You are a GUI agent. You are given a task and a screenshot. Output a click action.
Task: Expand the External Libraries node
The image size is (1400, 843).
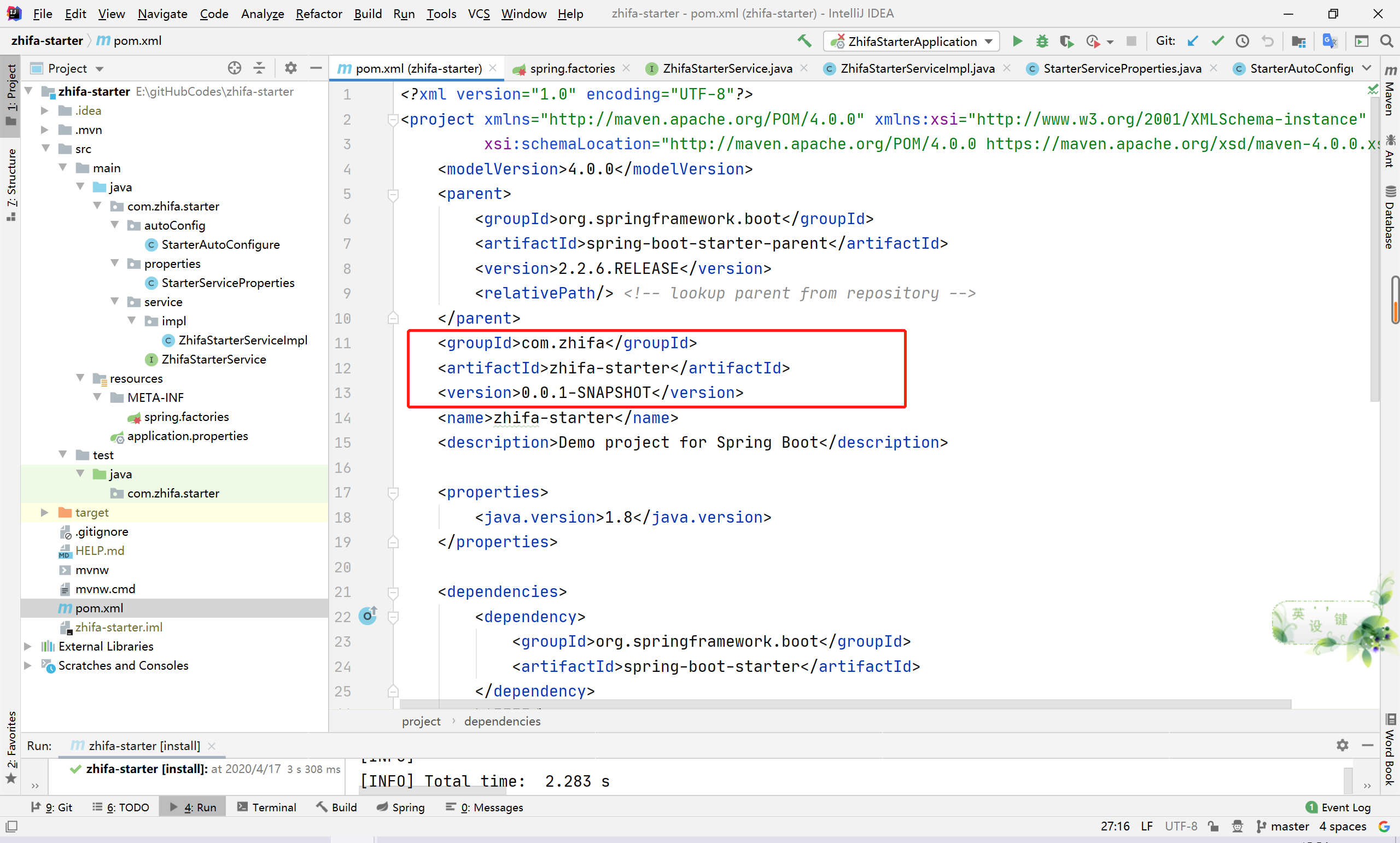27,646
